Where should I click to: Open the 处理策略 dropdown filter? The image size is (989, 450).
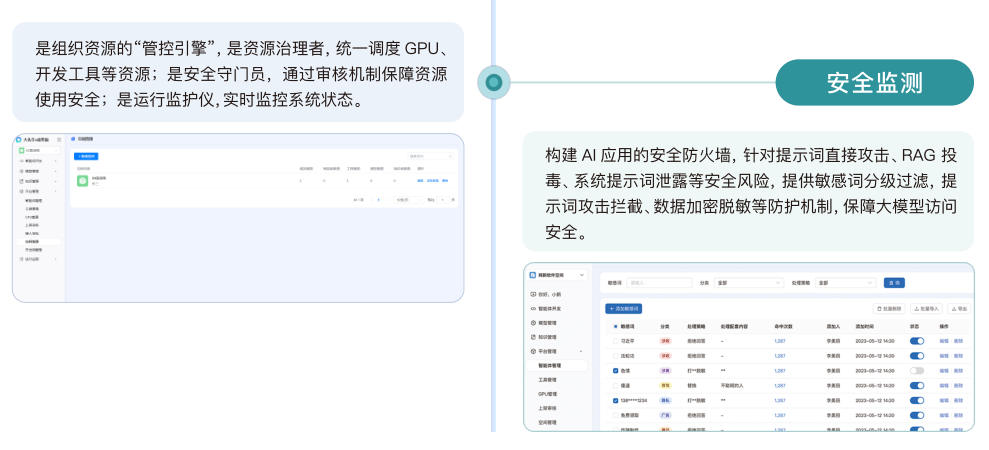click(x=845, y=283)
